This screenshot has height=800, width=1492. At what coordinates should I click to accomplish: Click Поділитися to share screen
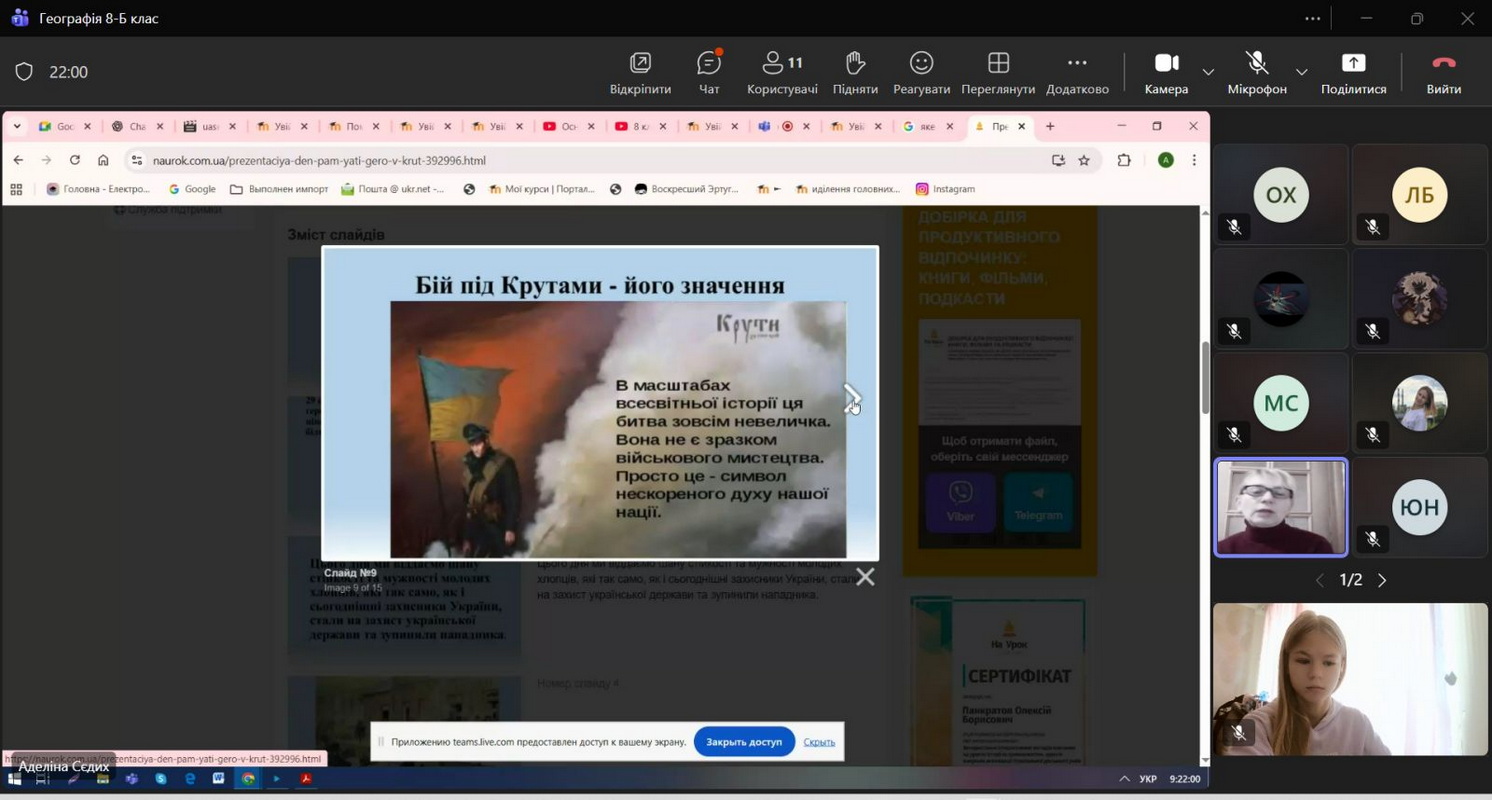1353,72
